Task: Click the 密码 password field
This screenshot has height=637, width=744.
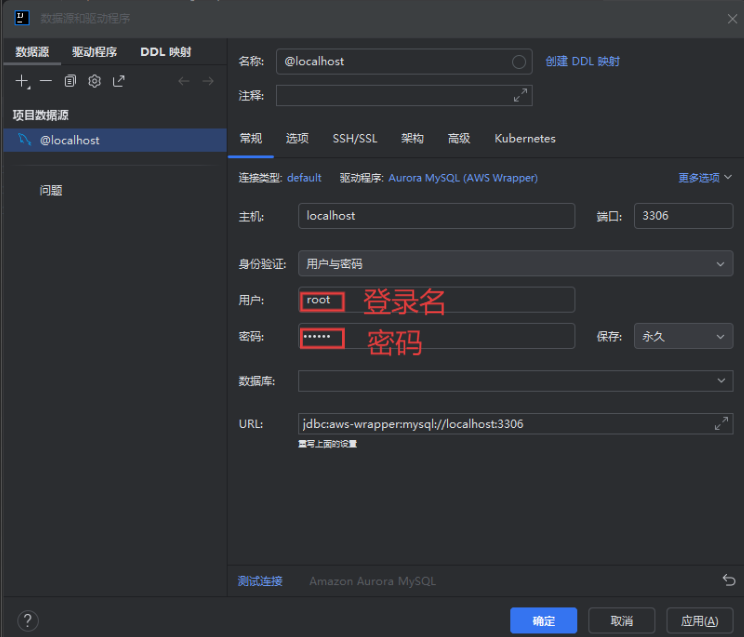Action: pyautogui.click(x=437, y=336)
